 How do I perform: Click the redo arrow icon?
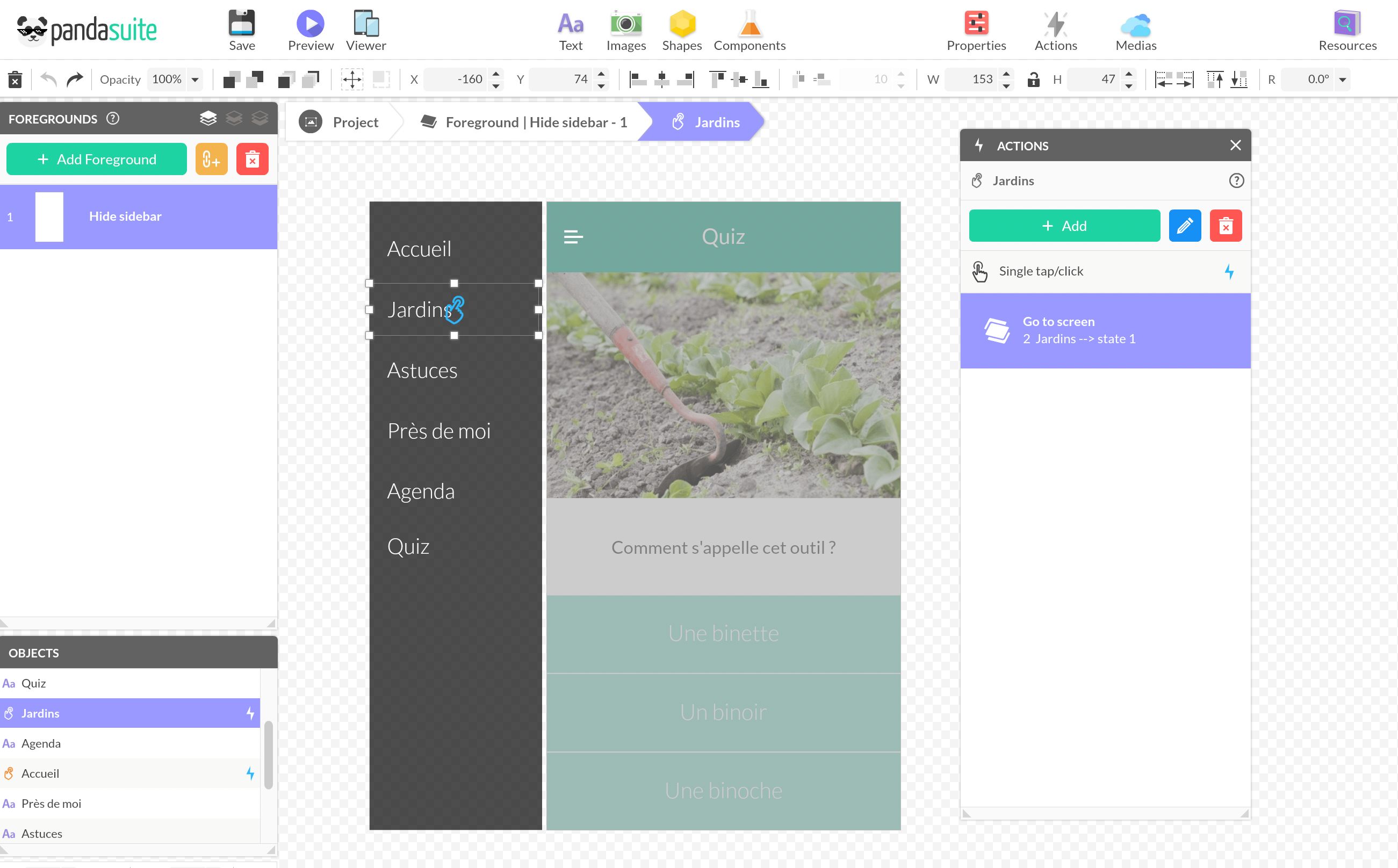75,79
